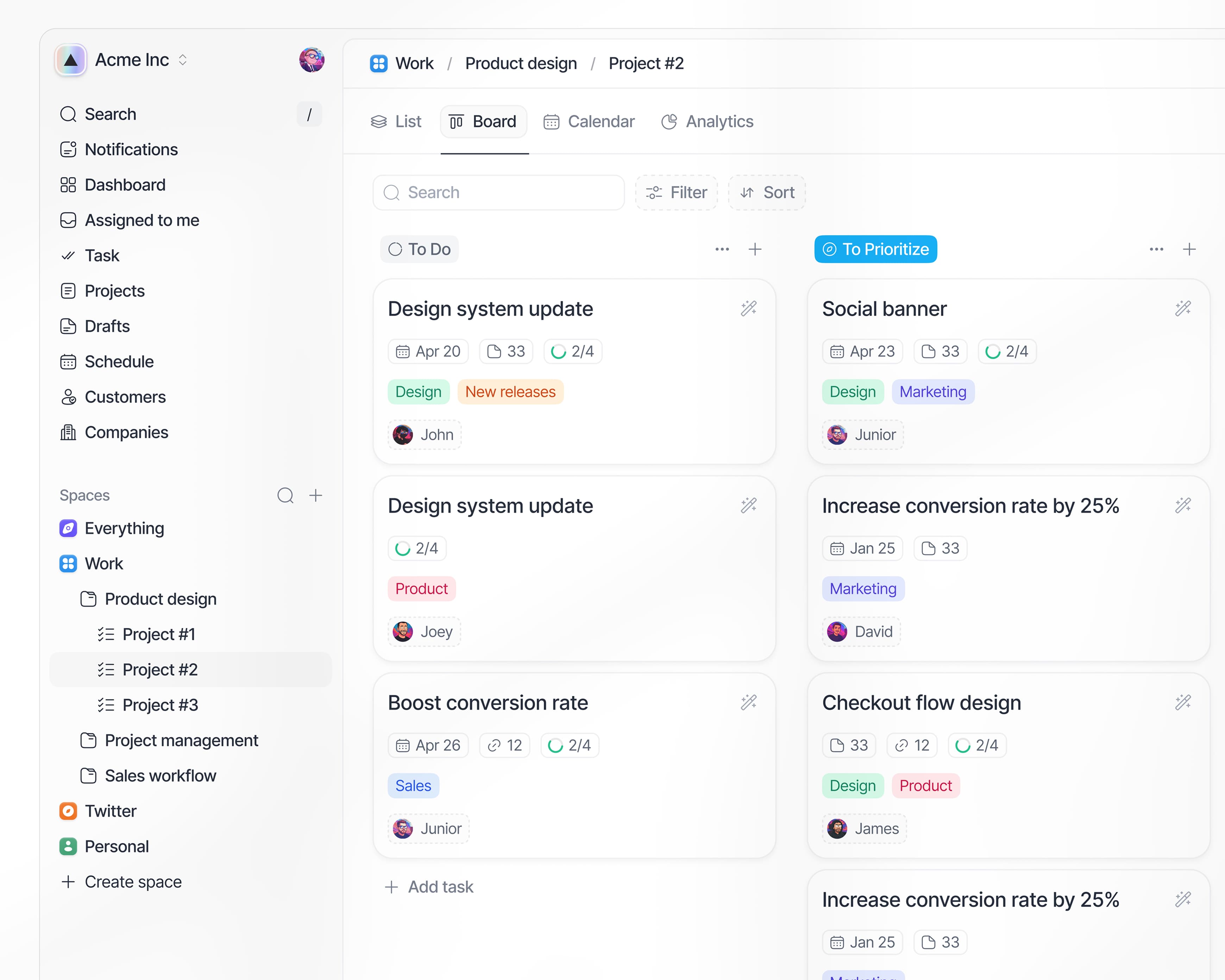Image resolution: width=1225 pixels, height=980 pixels.
Task: Add a card to To Do column
Action: pos(755,249)
